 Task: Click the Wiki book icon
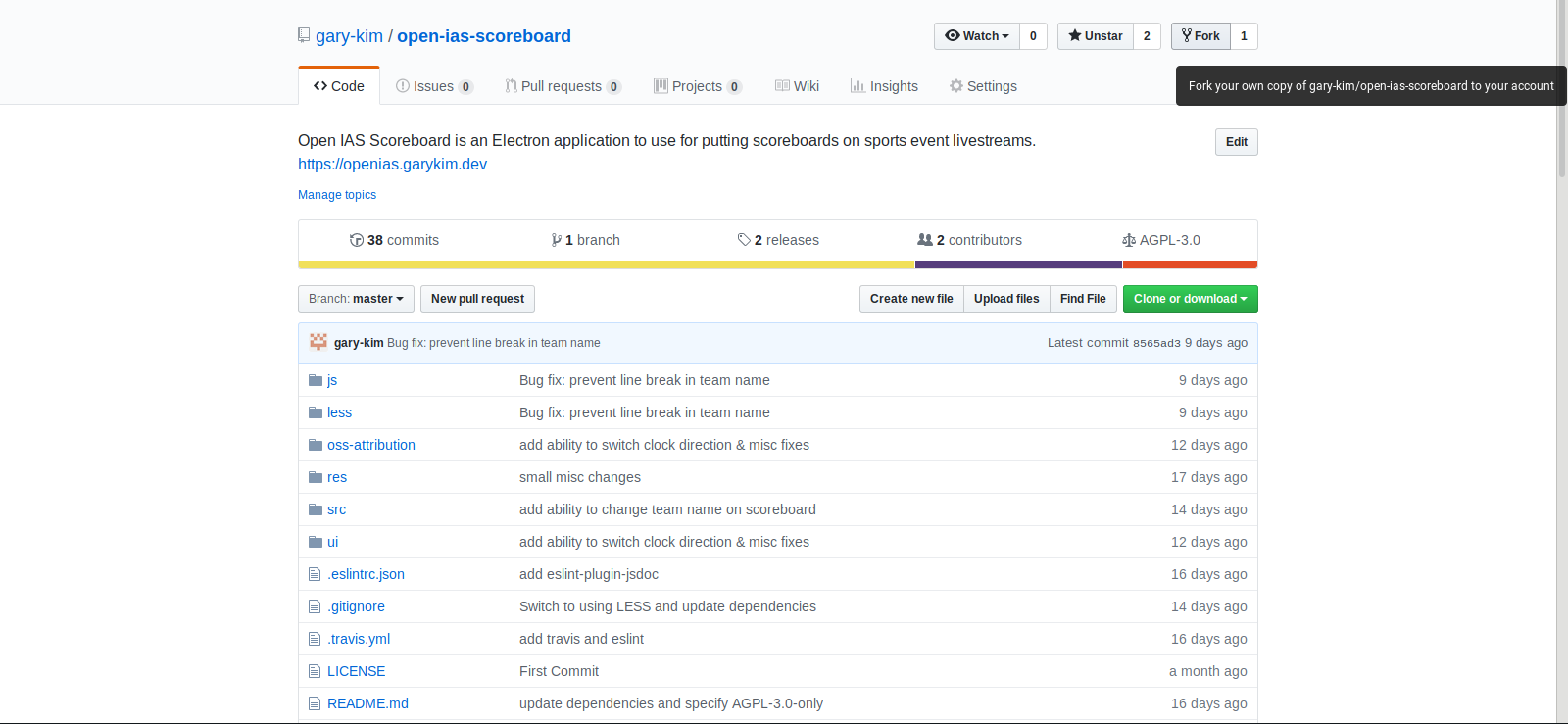coord(782,86)
